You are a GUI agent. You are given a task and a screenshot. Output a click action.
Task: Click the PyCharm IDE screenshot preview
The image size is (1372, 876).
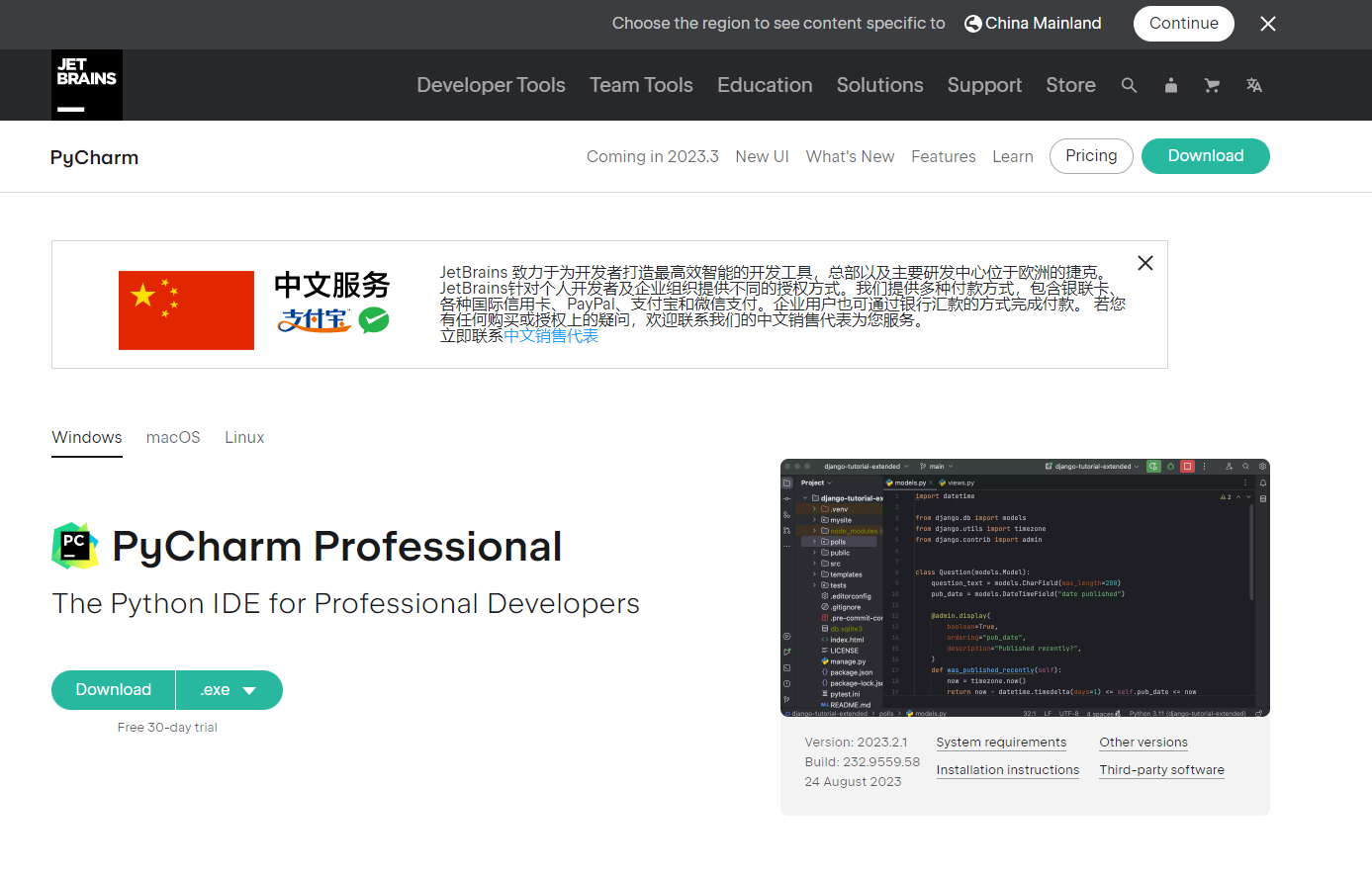pyautogui.click(x=1025, y=588)
